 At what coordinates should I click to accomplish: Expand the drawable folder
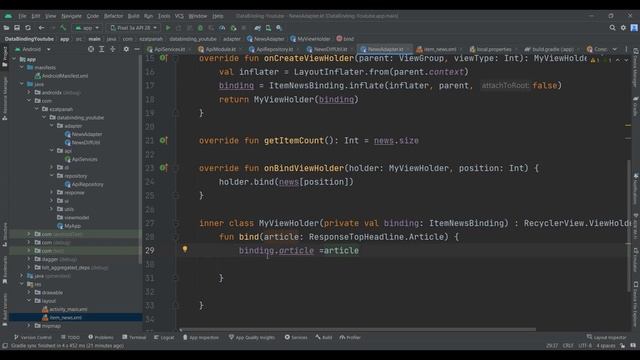click(29, 292)
